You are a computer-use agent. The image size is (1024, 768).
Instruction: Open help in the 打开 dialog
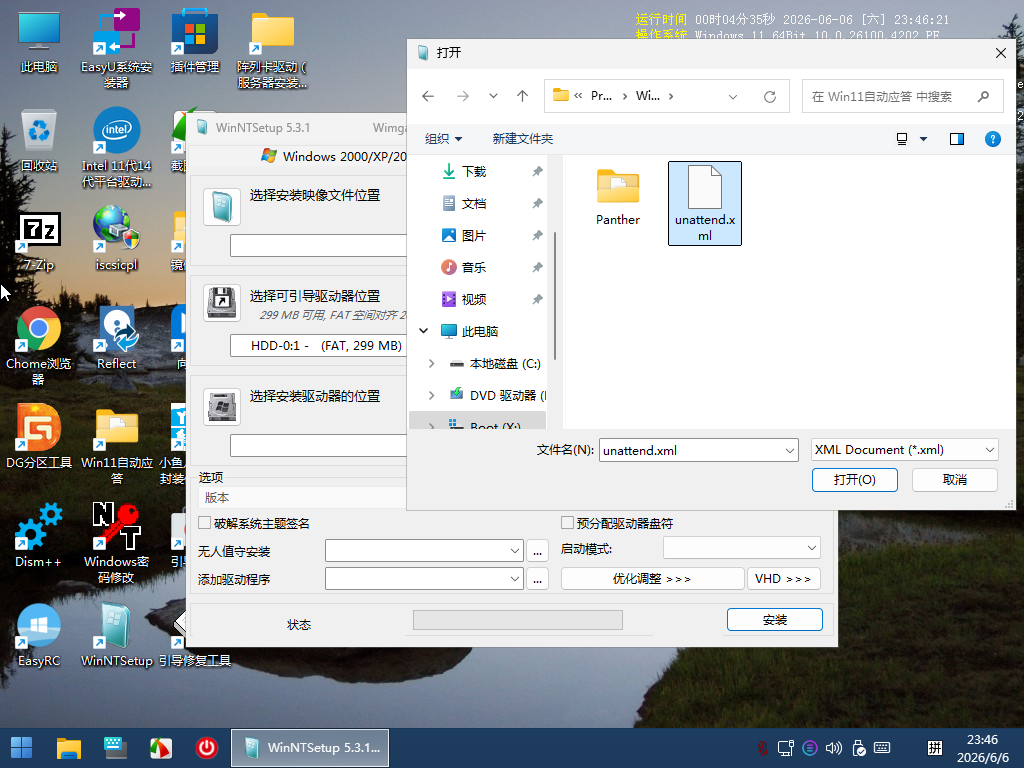tap(993, 138)
